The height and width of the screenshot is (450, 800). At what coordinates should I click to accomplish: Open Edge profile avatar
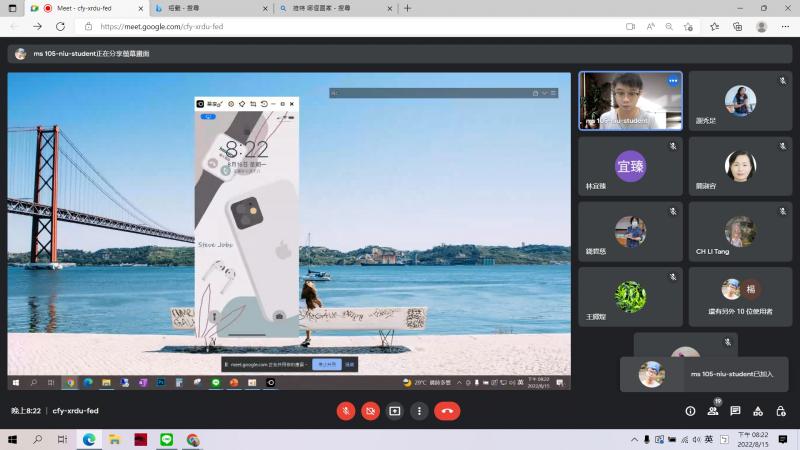[761, 27]
